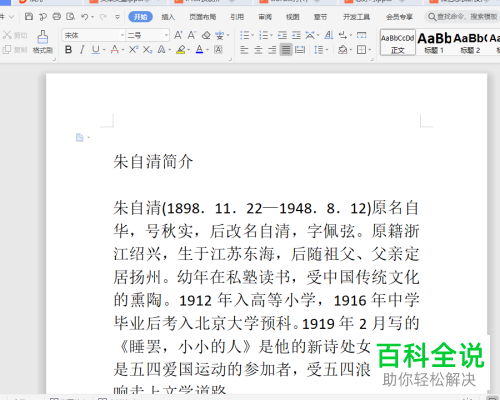500x400 pixels.
Task: Click the Cut (剪切) scissors button
Action: (x=15, y=35)
